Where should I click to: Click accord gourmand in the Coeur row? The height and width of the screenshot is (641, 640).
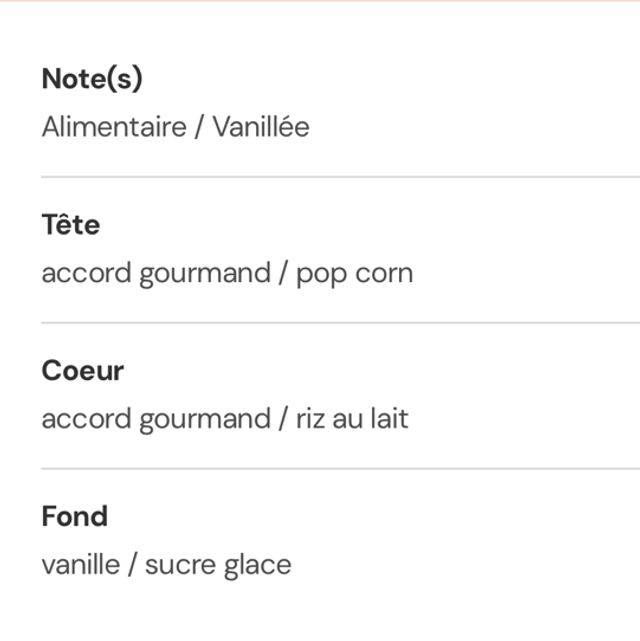[x=156, y=418]
